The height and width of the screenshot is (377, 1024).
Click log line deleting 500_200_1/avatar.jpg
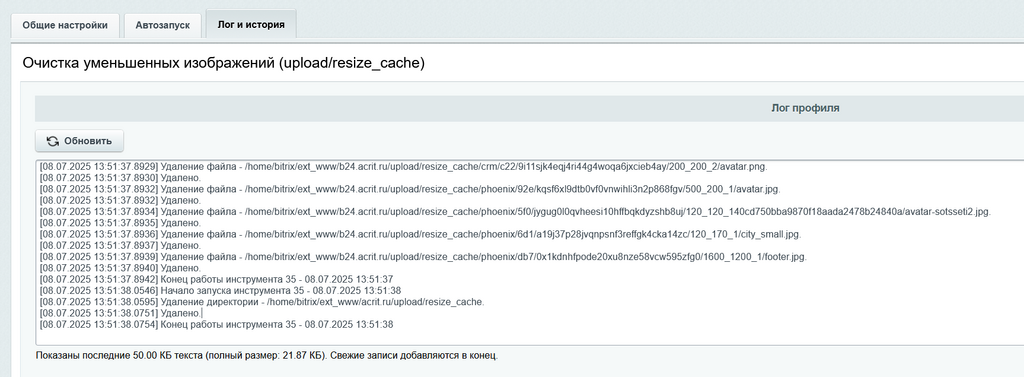(409, 189)
